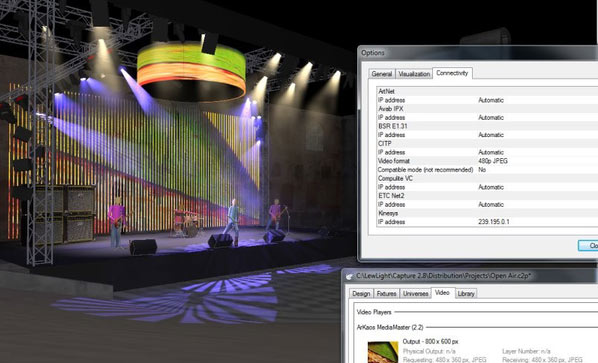Switch to the General options tab
The image size is (598, 363).
382,74
